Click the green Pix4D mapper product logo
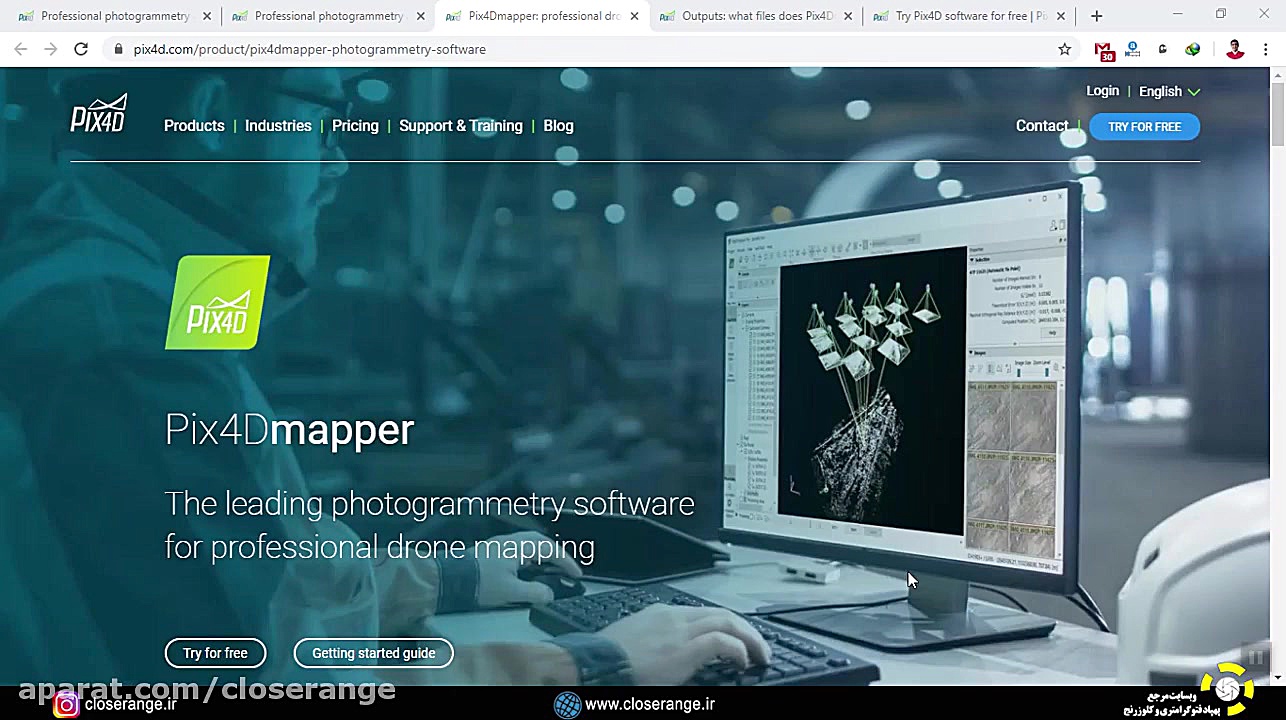 click(x=217, y=302)
